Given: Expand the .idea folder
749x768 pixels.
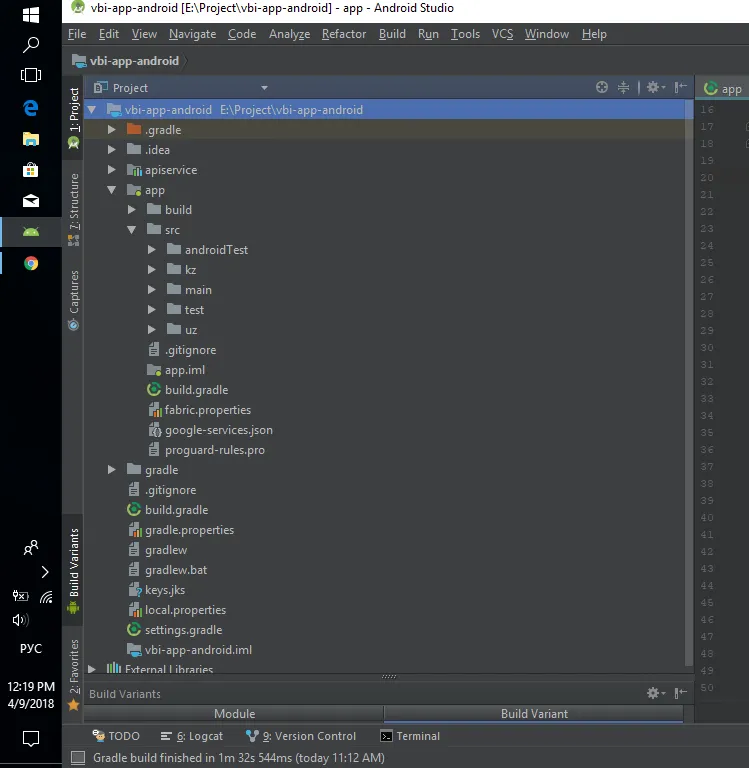Looking at the screenshot, I should click(112, 150).
